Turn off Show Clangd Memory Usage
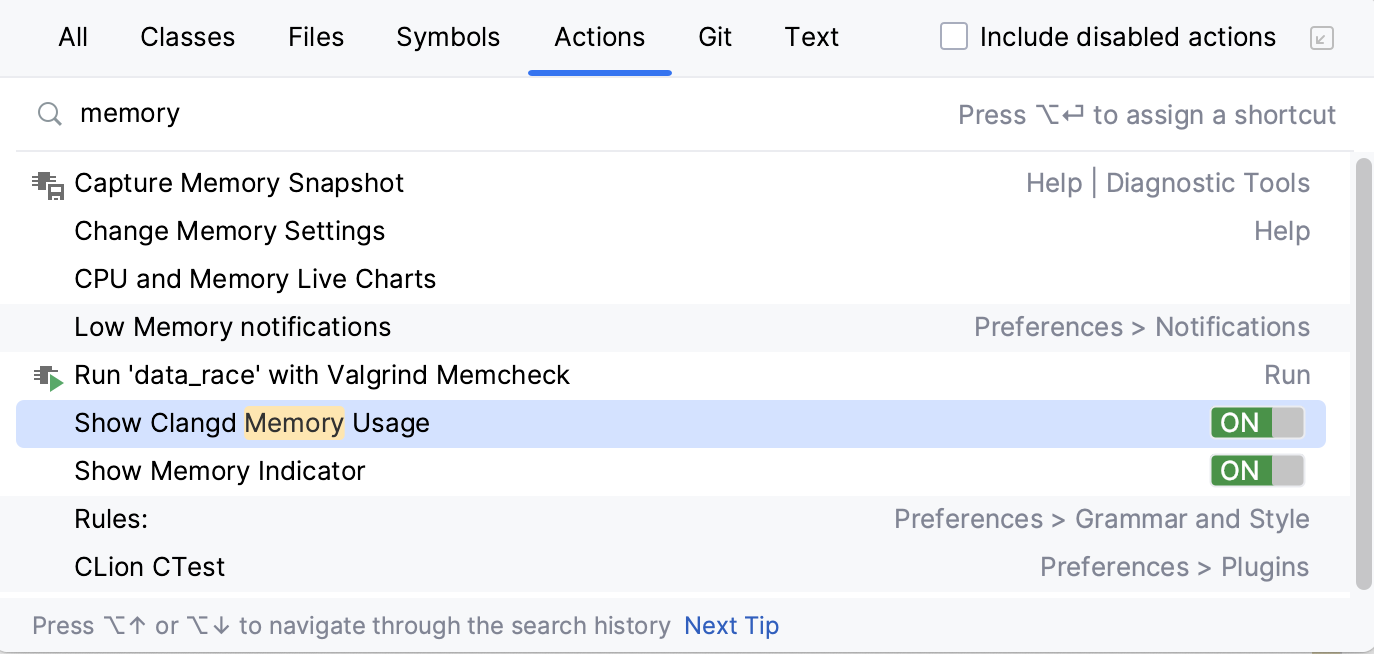The width and height of the screenshot is (1374, 654). [1256, 423]
